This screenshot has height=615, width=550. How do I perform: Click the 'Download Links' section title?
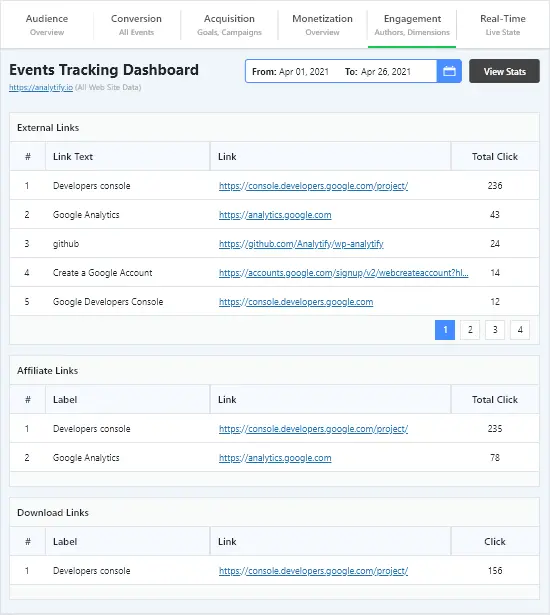pyautogui.click(x=53, y=513)
